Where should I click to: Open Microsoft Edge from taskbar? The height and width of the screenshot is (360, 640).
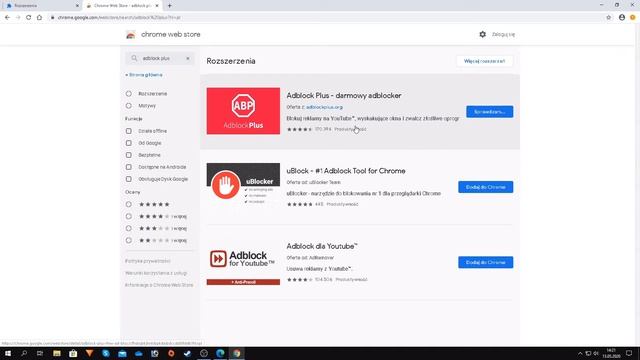point(220,353)
